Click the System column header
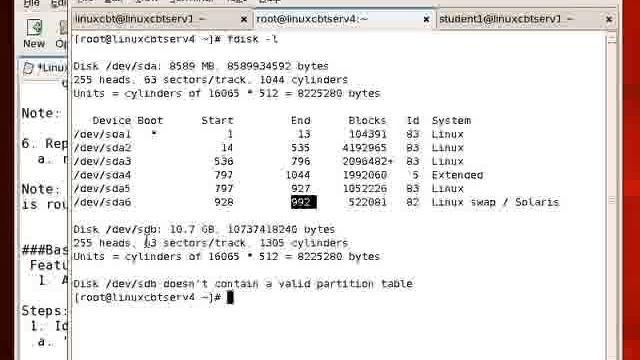The image size is (640, 360). (451, 120)
